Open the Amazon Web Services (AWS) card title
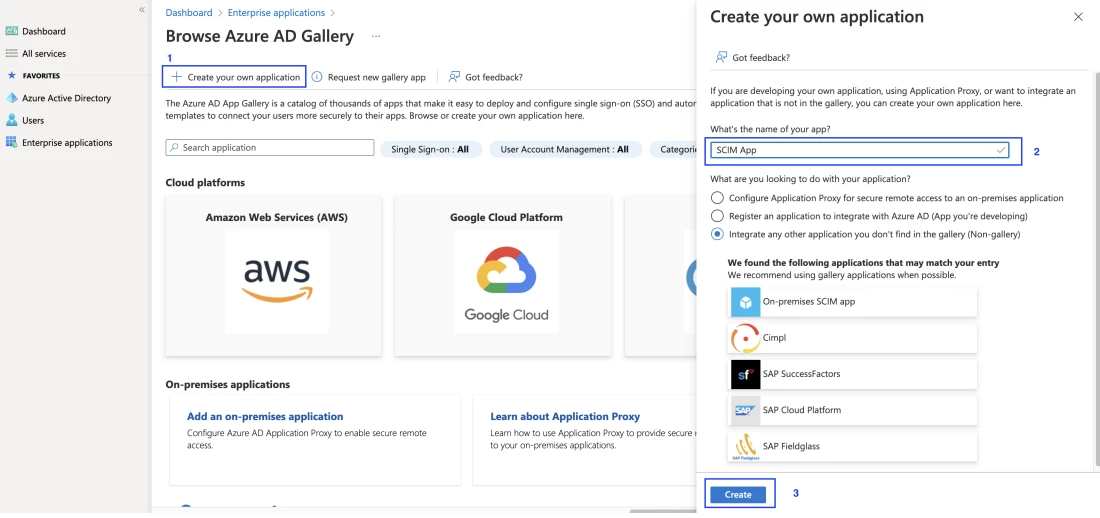The height and width of the screenshot is (518, 1100). (276, 218)
